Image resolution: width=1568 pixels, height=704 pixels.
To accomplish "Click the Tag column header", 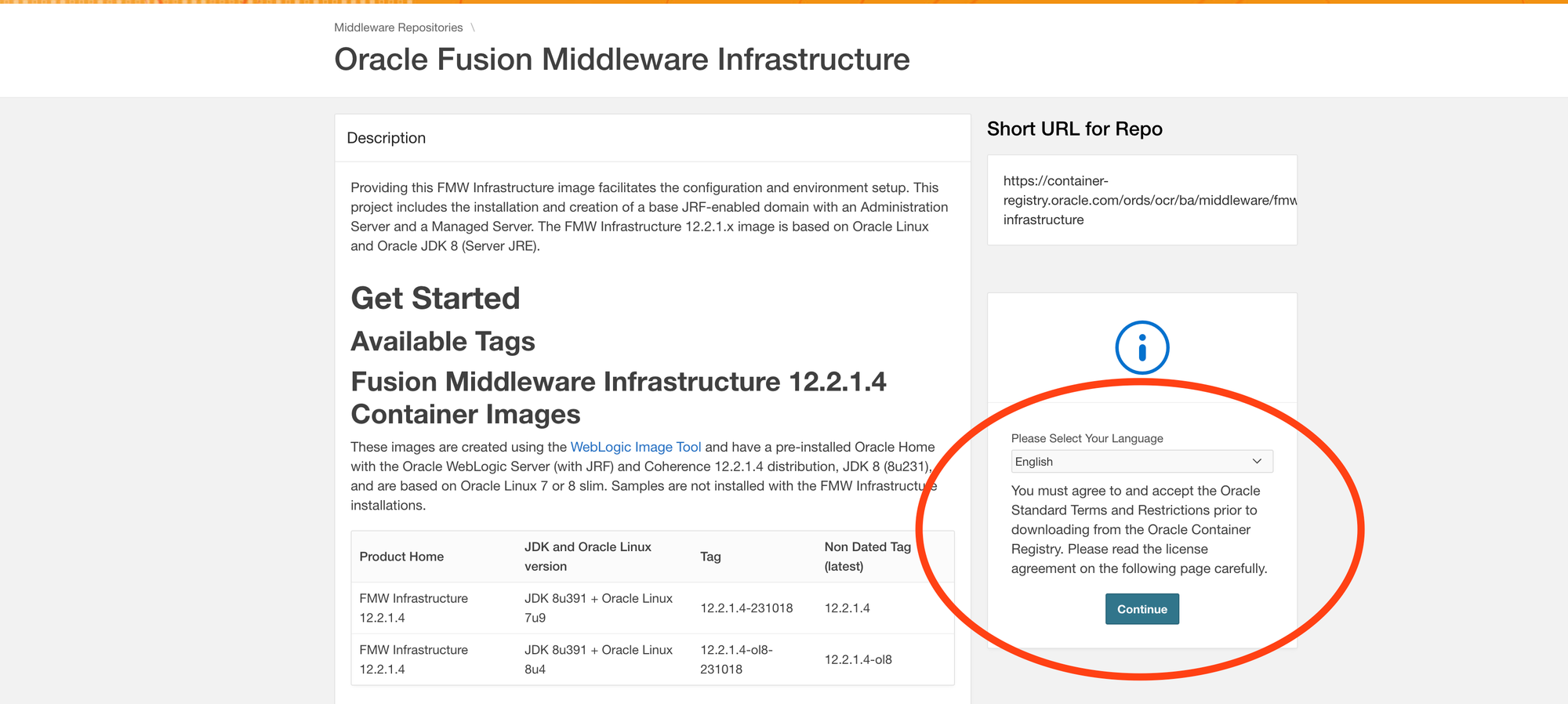I will click(710, 557).
